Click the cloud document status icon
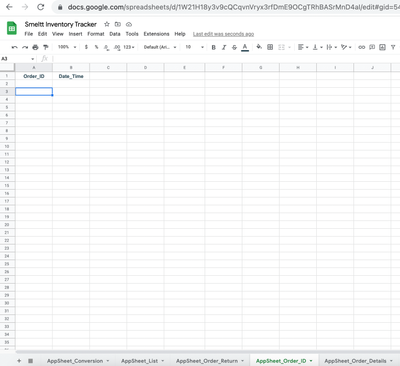The image size is (400, 366). [129, 24]
